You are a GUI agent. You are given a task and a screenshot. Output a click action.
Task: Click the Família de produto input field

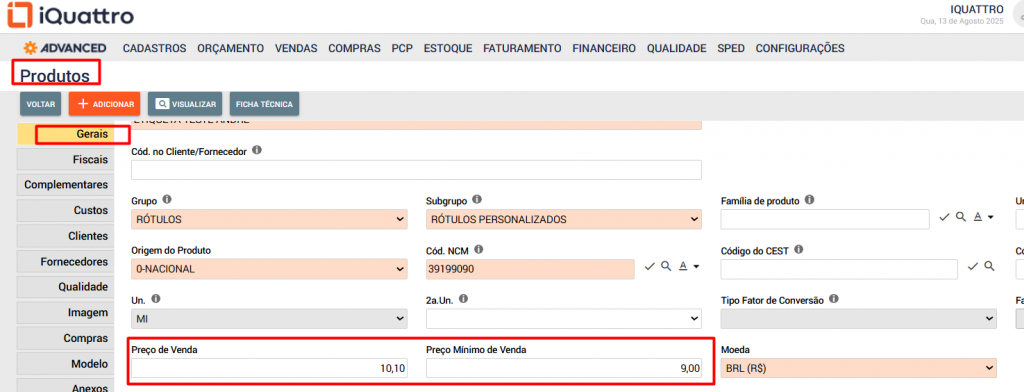point(825,220)
